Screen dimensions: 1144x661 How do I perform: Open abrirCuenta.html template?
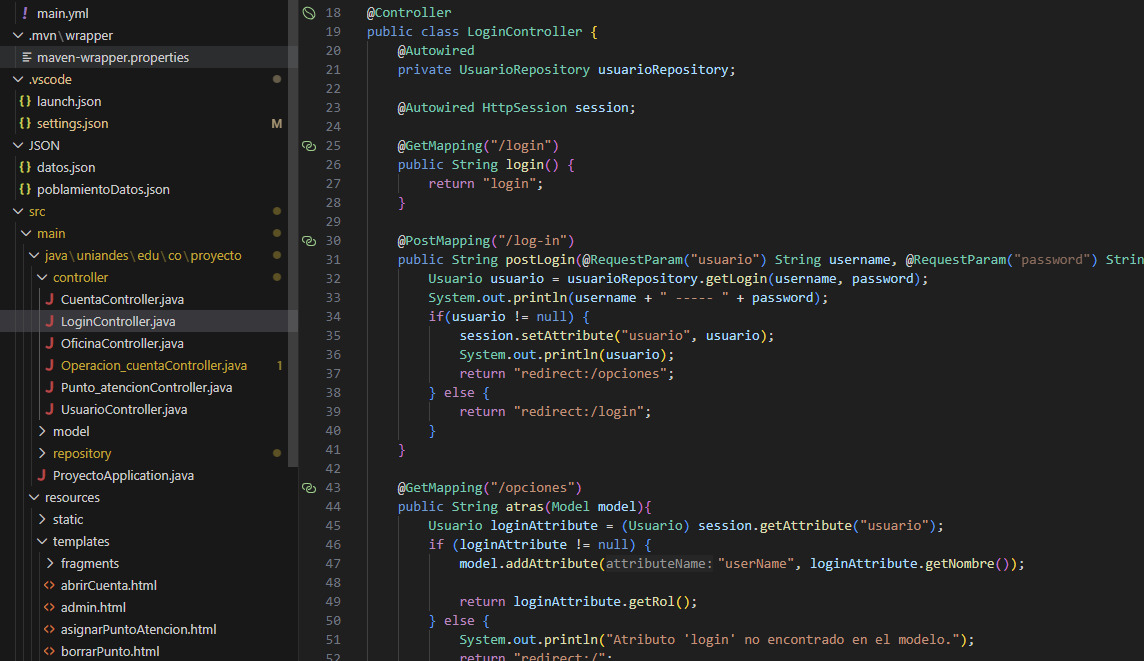(x=109, y=585)
